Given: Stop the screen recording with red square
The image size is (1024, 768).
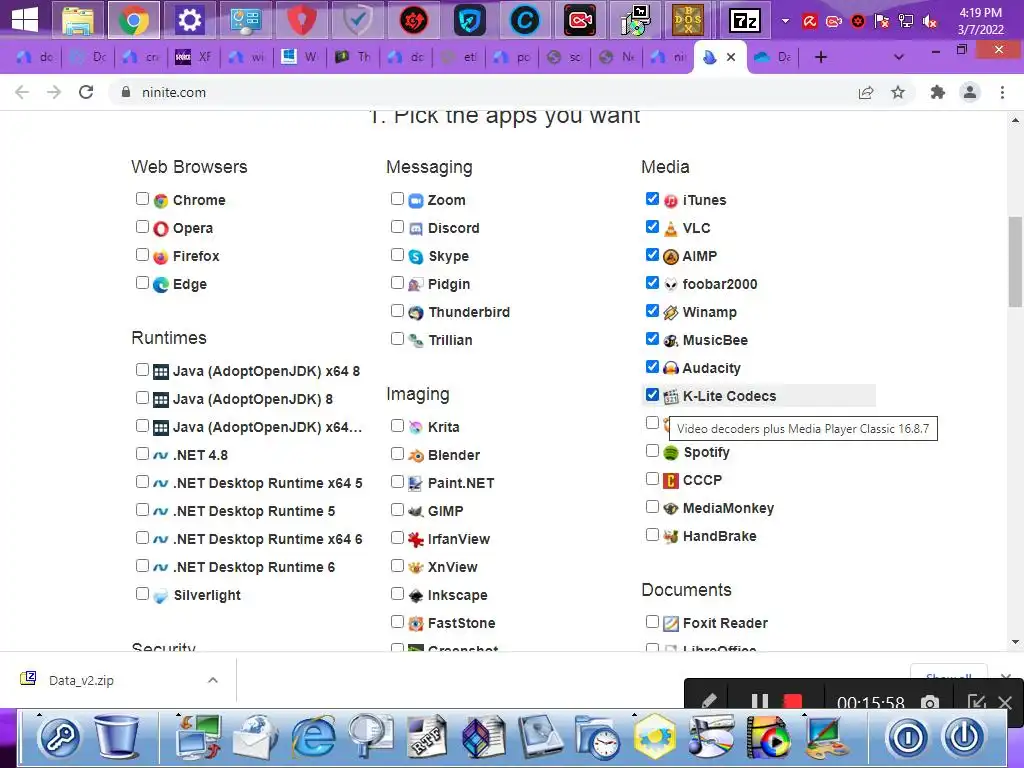Looking at the screenshot, I should click(x=793, y=702).
